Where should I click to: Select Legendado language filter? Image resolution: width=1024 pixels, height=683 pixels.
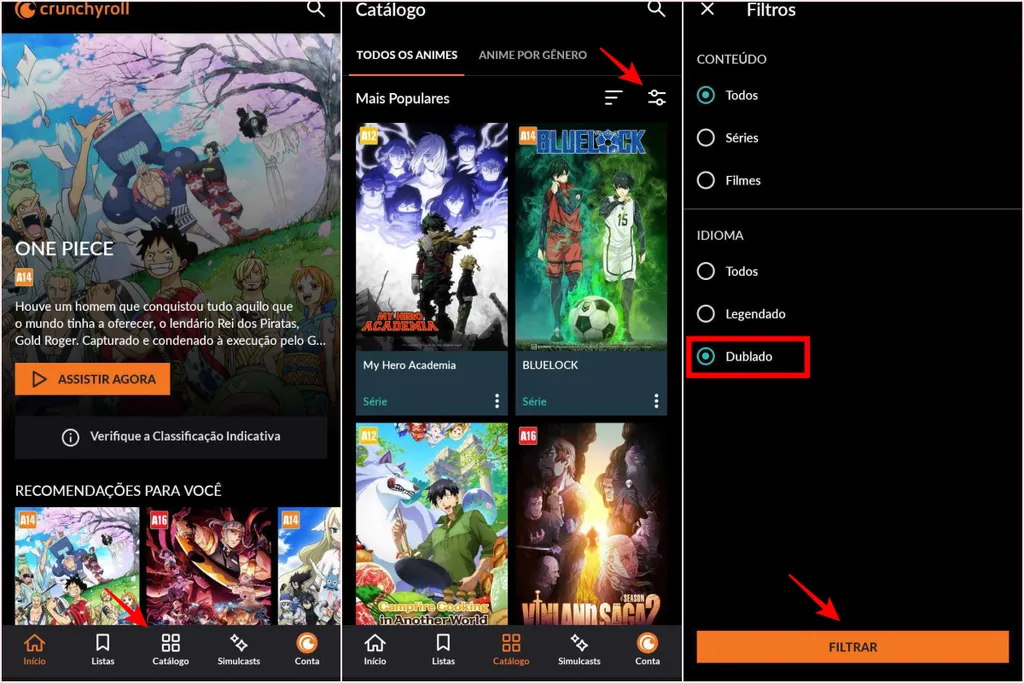741,313
